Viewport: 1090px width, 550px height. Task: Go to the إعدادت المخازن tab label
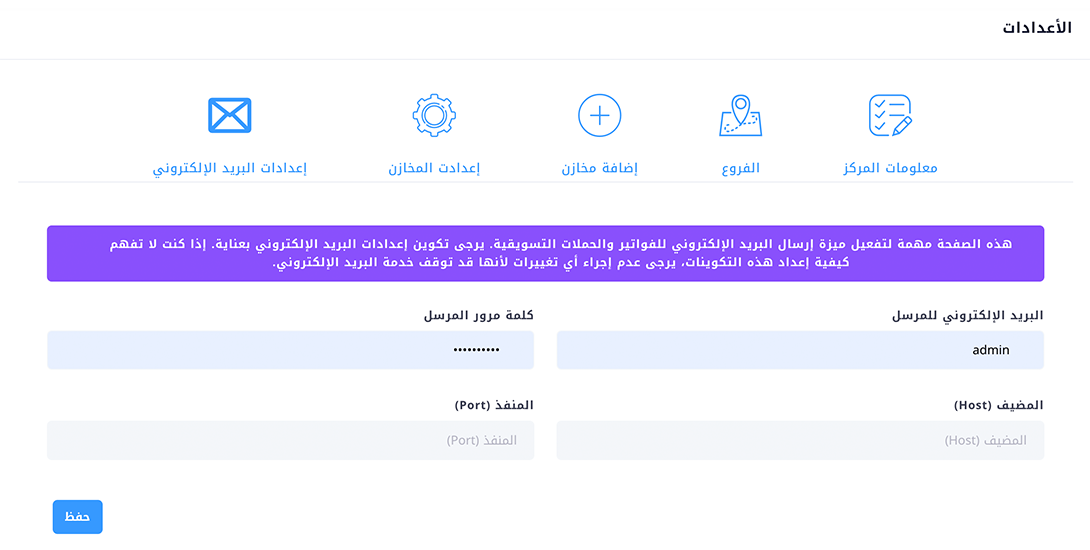click(x=434, y=168)
